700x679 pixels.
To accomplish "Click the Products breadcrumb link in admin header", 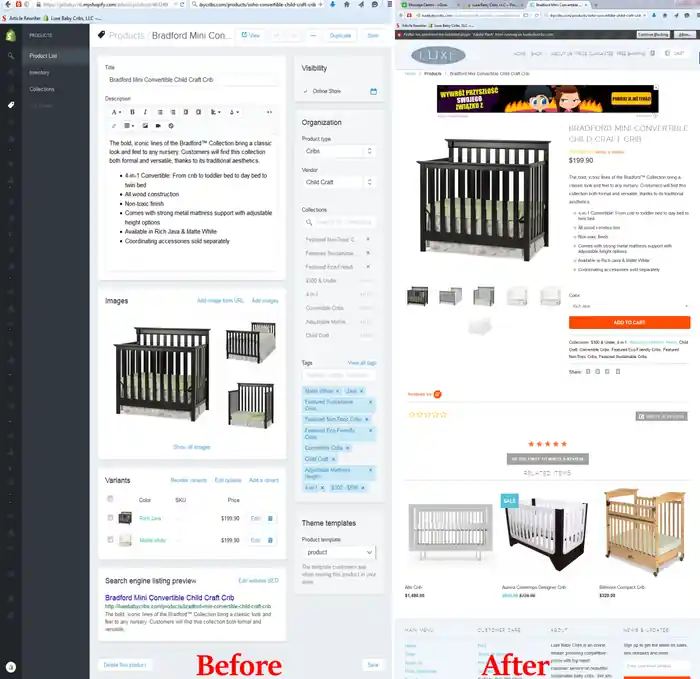I will tap(126, 35).
